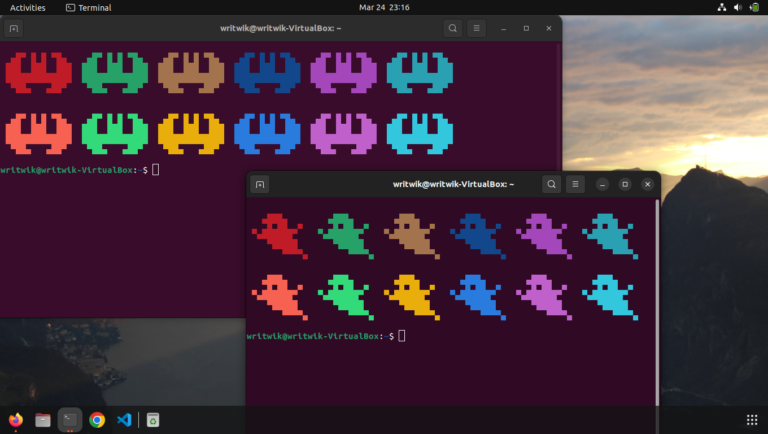The height and width of the screenshot is (434, 768).
Task: Click the Terminal icon in dock
Action: coord(69,420)
